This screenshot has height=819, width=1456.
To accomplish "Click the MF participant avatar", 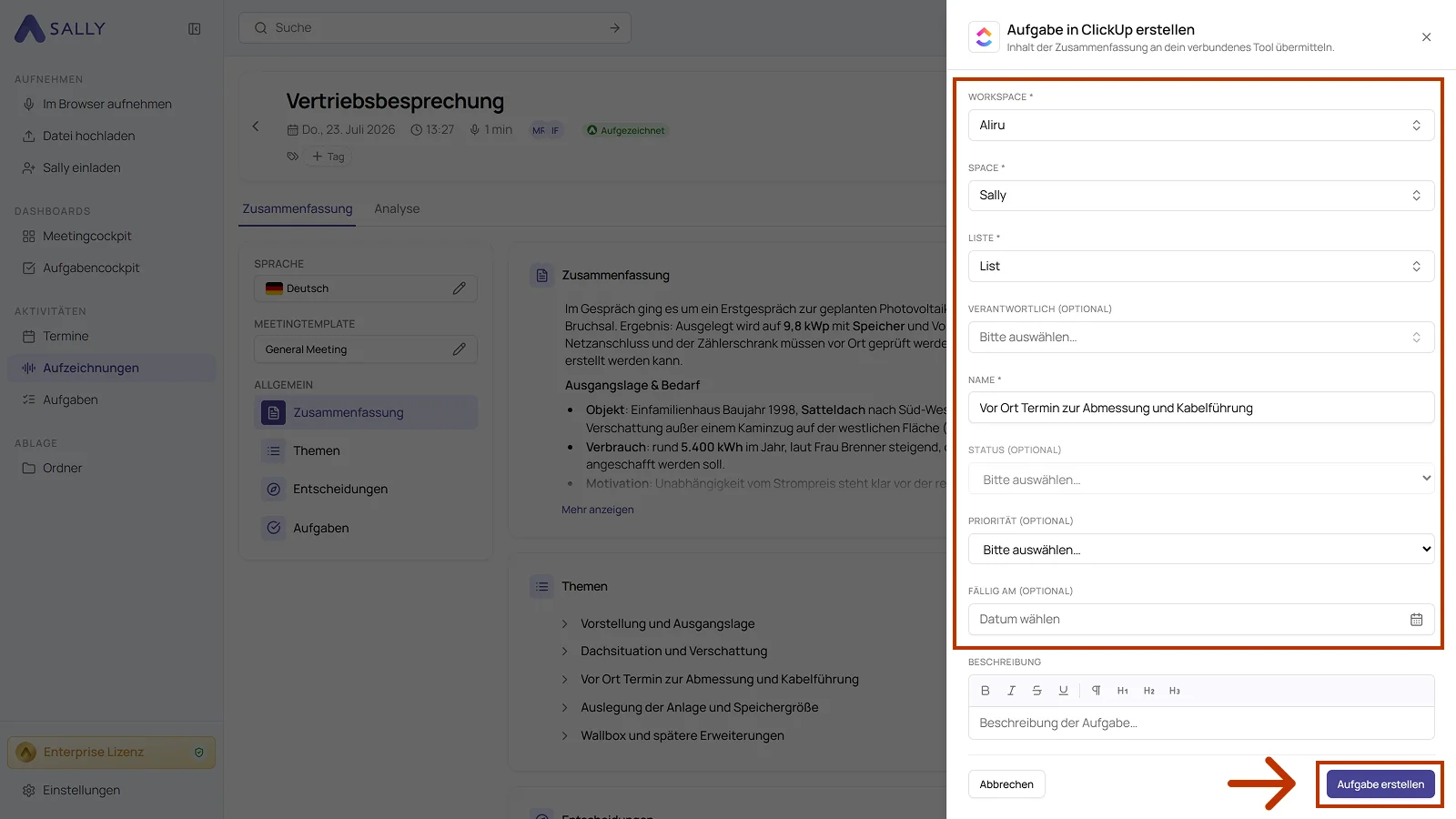I will point(540,131).
